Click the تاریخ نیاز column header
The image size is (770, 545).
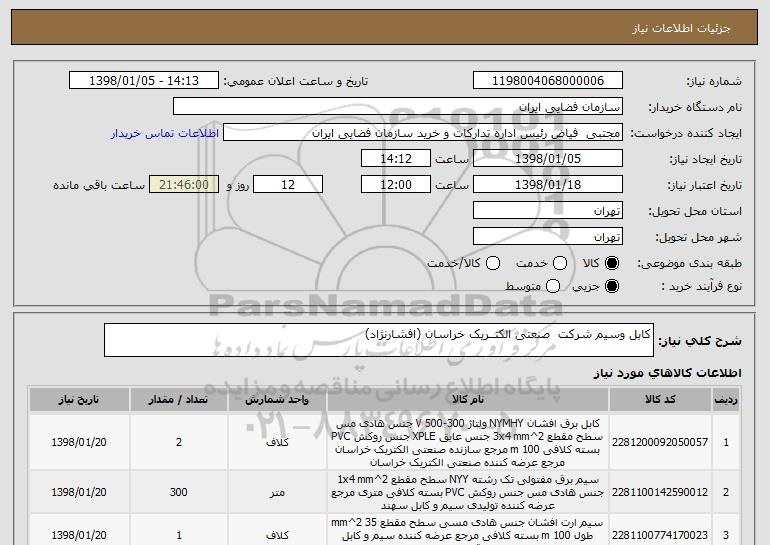79,399
